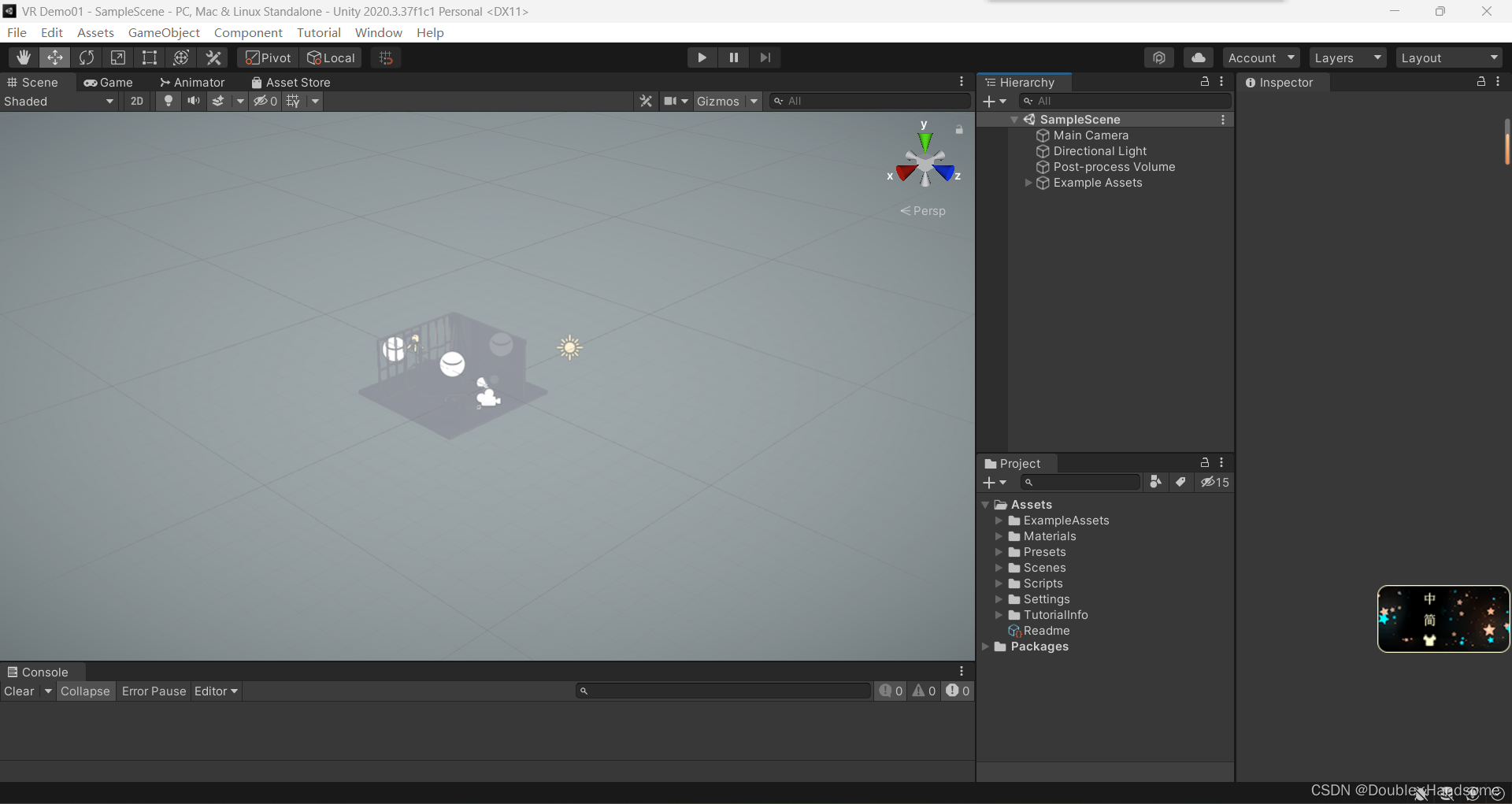
Task: Click the scene orientation gizmo
Action: [925, 164]
